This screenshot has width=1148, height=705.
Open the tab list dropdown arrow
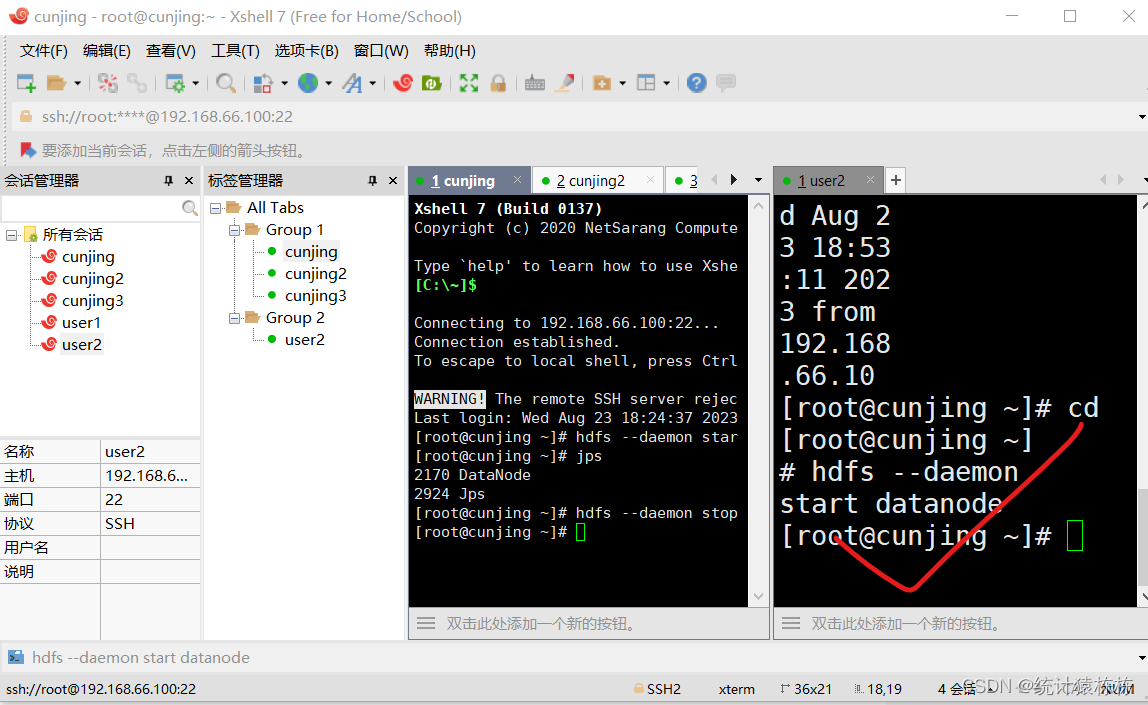point(758,180)
